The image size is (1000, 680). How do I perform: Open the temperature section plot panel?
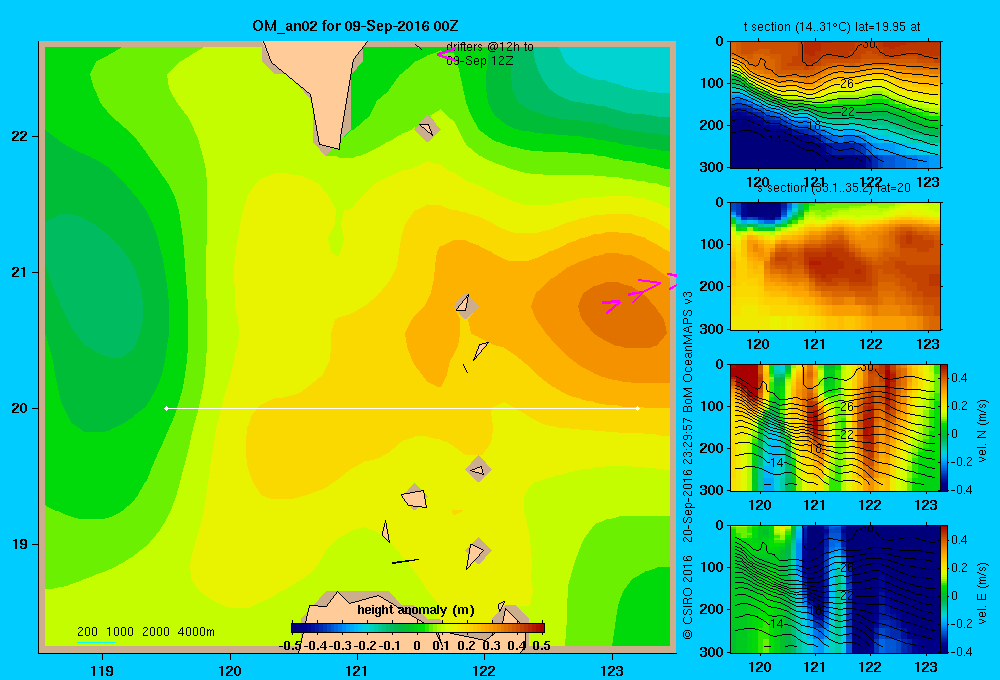point(835,104)
